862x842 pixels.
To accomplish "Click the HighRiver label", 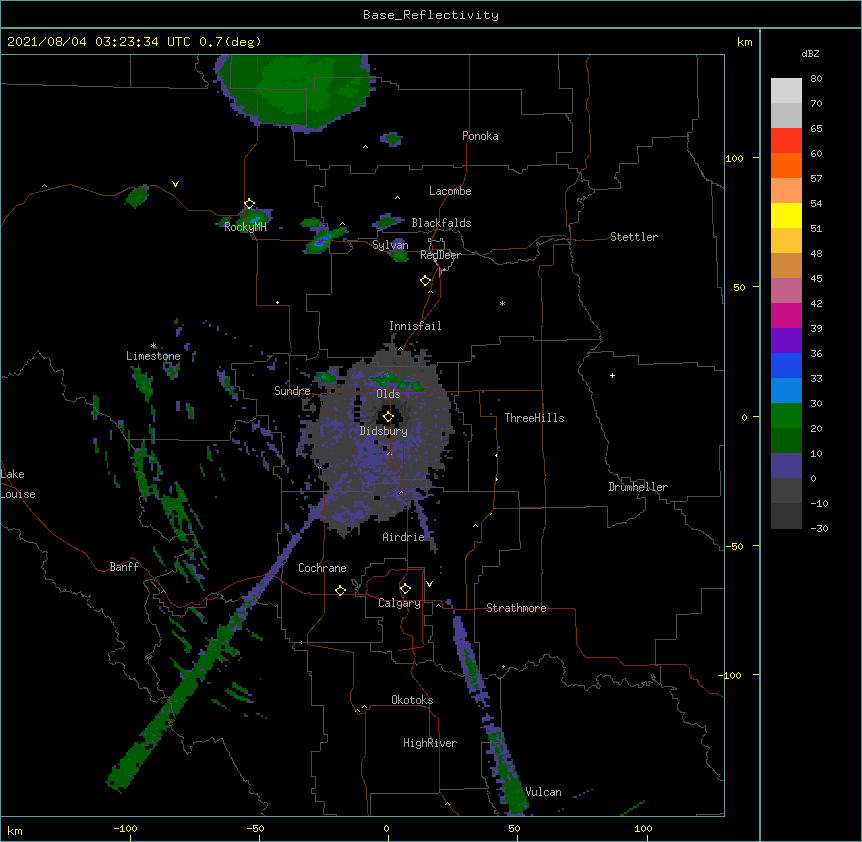I will click(430, 743).
